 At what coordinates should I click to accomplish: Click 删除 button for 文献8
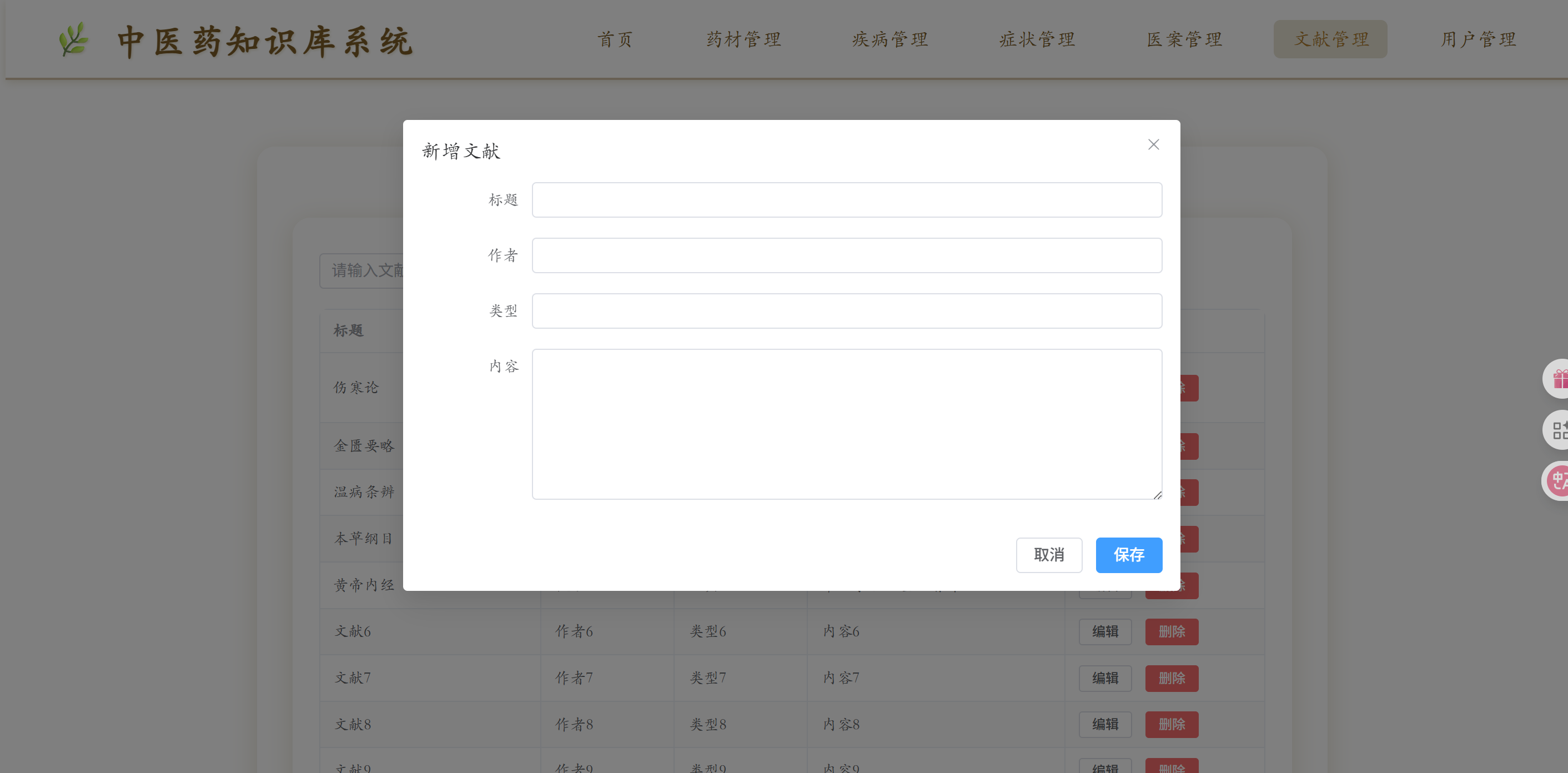point(1171,724)
